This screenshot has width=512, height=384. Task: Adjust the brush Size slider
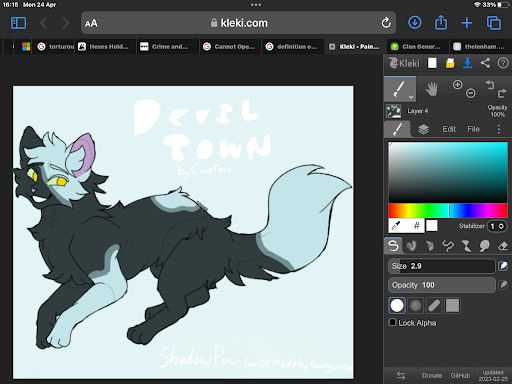tap(442, 266)
